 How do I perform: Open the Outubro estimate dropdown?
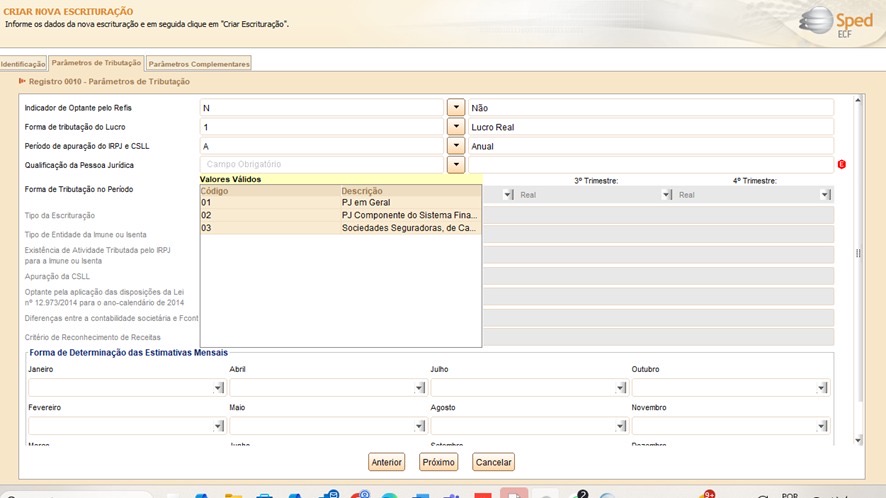click(822, 388)
